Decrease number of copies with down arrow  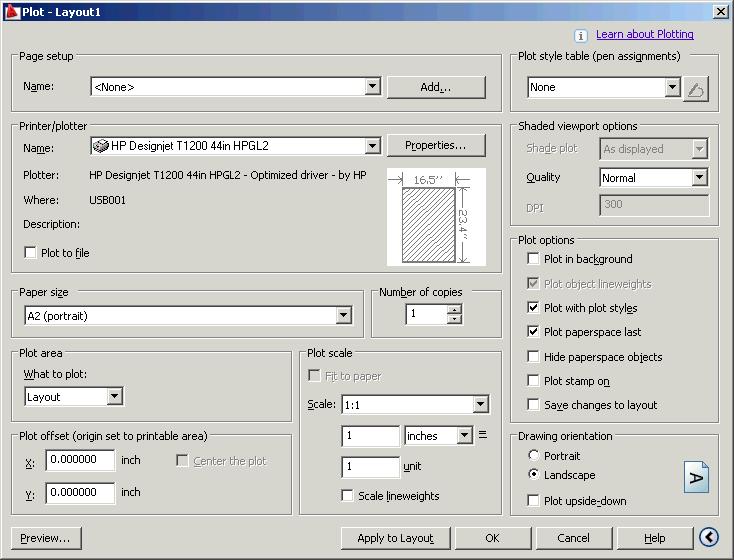point(454,319)
